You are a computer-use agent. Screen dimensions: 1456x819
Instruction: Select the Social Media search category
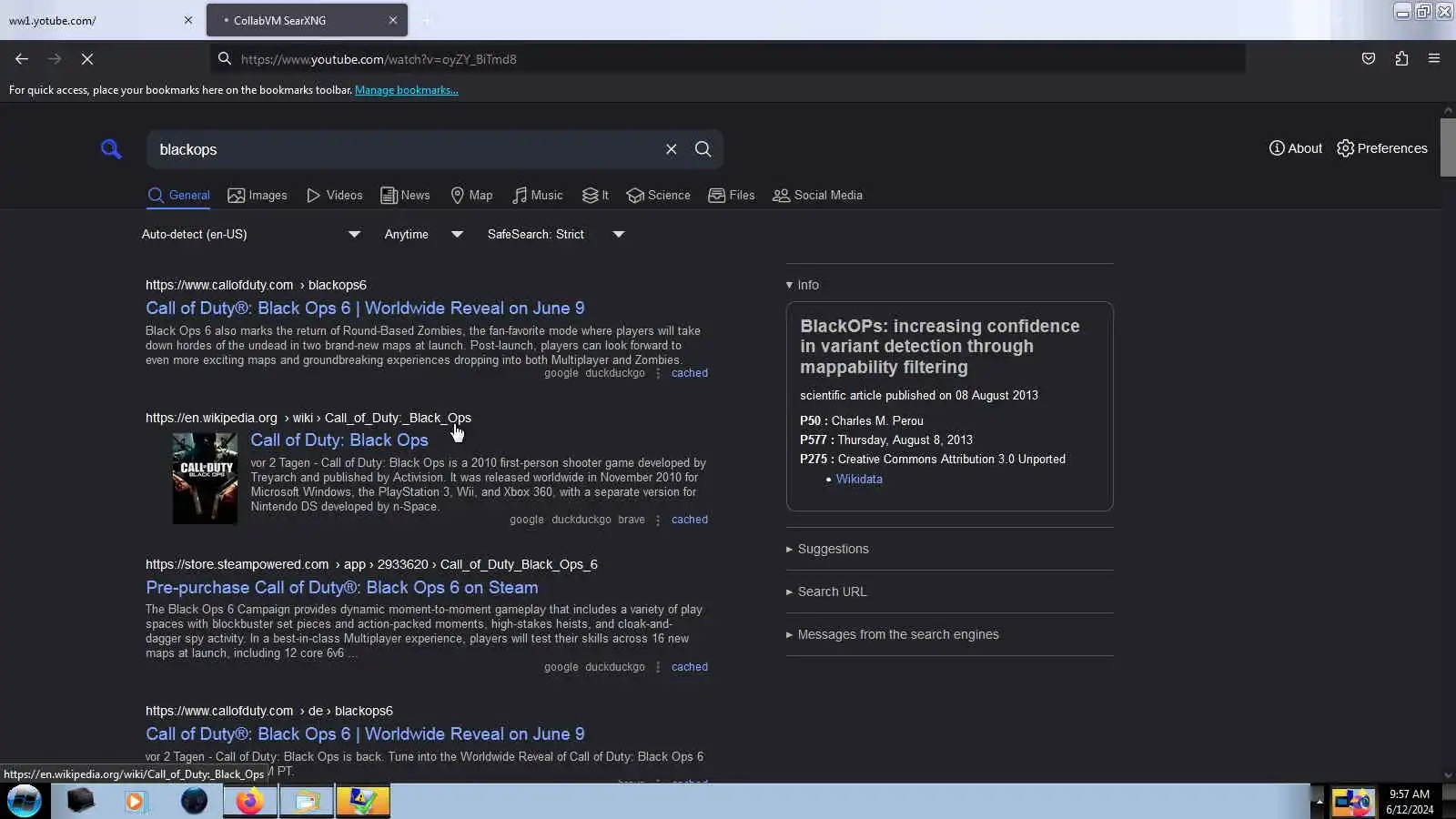click(x=818, y=196)
